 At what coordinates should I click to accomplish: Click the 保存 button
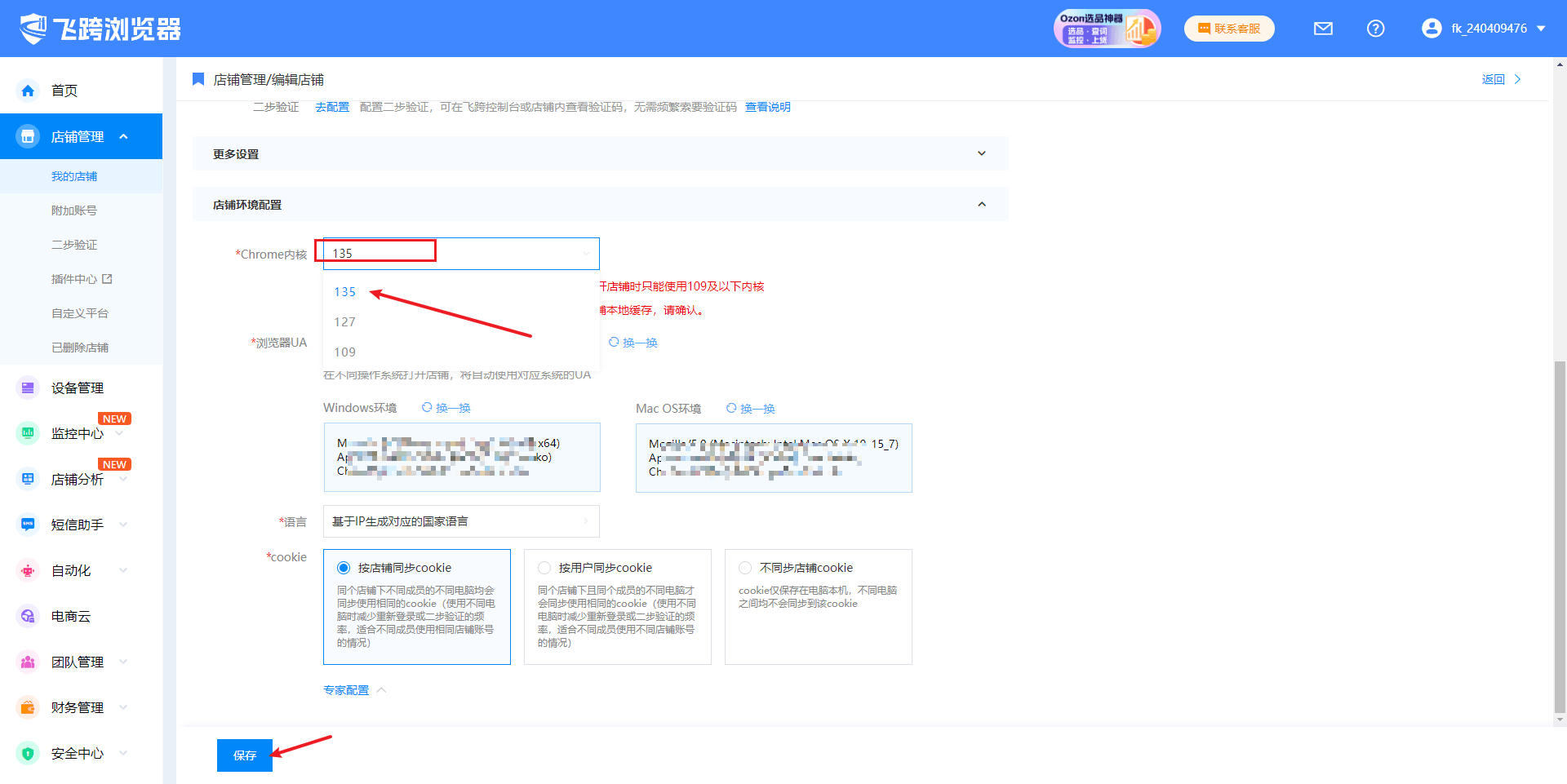tap(244, 755)
